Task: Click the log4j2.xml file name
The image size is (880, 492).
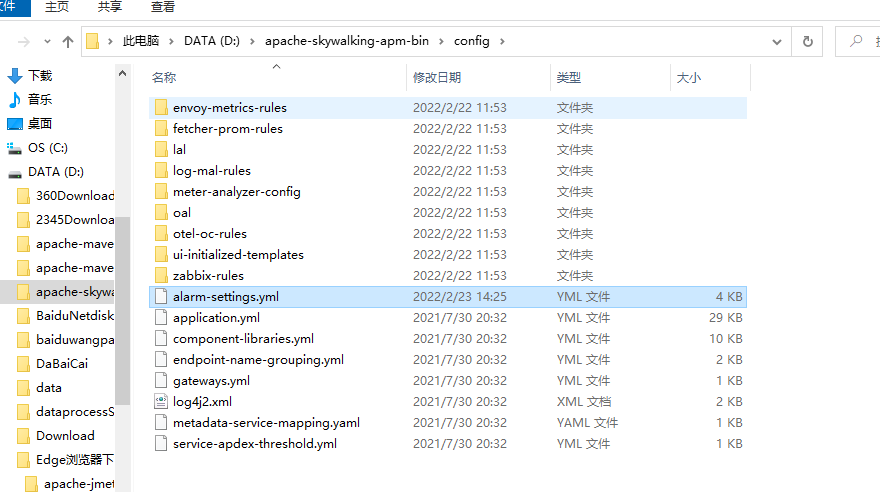Action: click(x=203, y=402)
